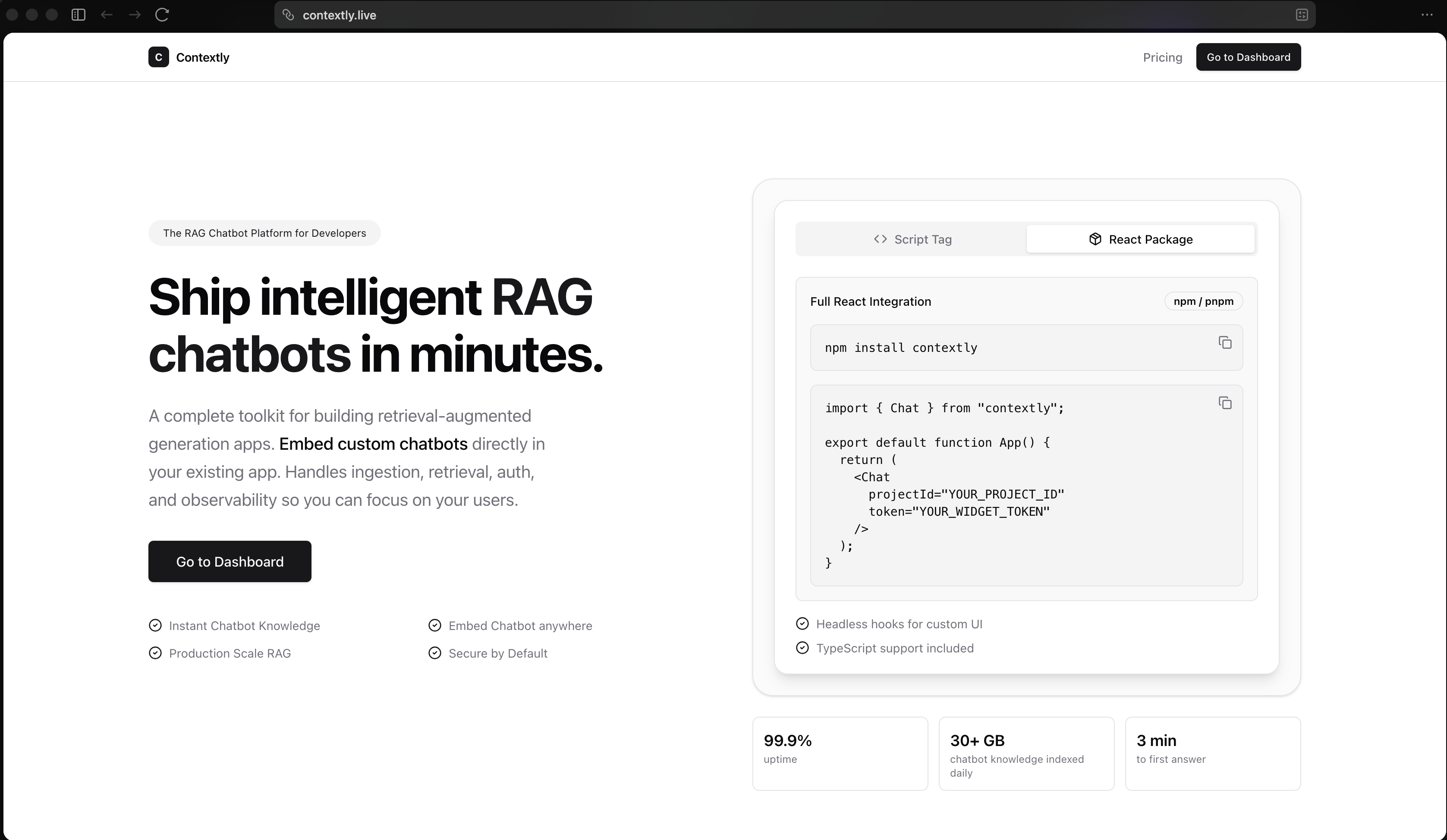Click Go to Dashboard in the navbar
Viewport: 1447px width, 840px height.
(x=1248, y=57)
